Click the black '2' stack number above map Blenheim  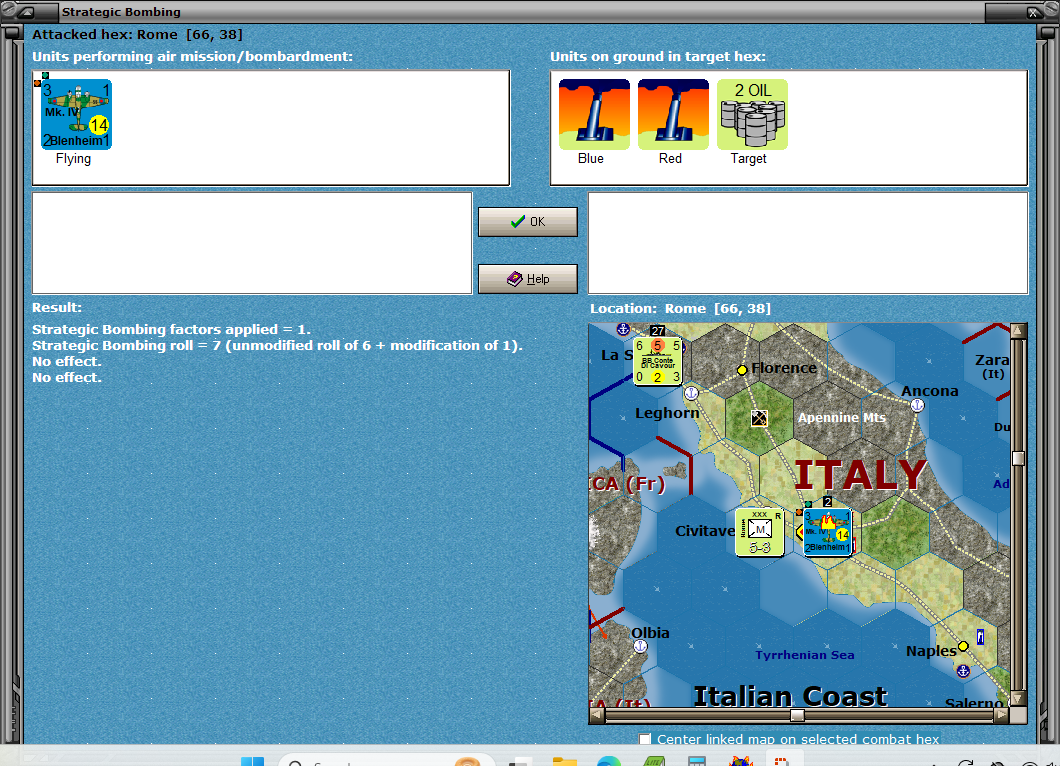point(827,502)
